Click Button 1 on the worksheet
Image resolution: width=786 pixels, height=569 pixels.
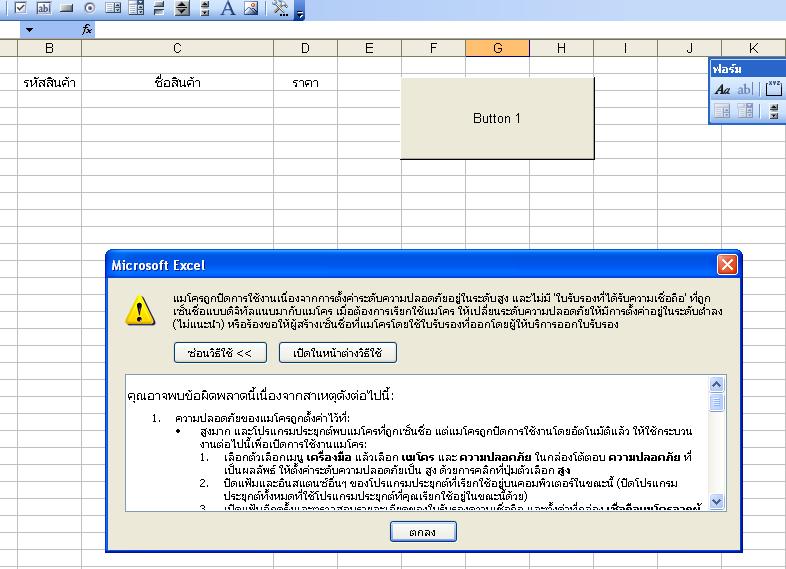pos(497,118)
